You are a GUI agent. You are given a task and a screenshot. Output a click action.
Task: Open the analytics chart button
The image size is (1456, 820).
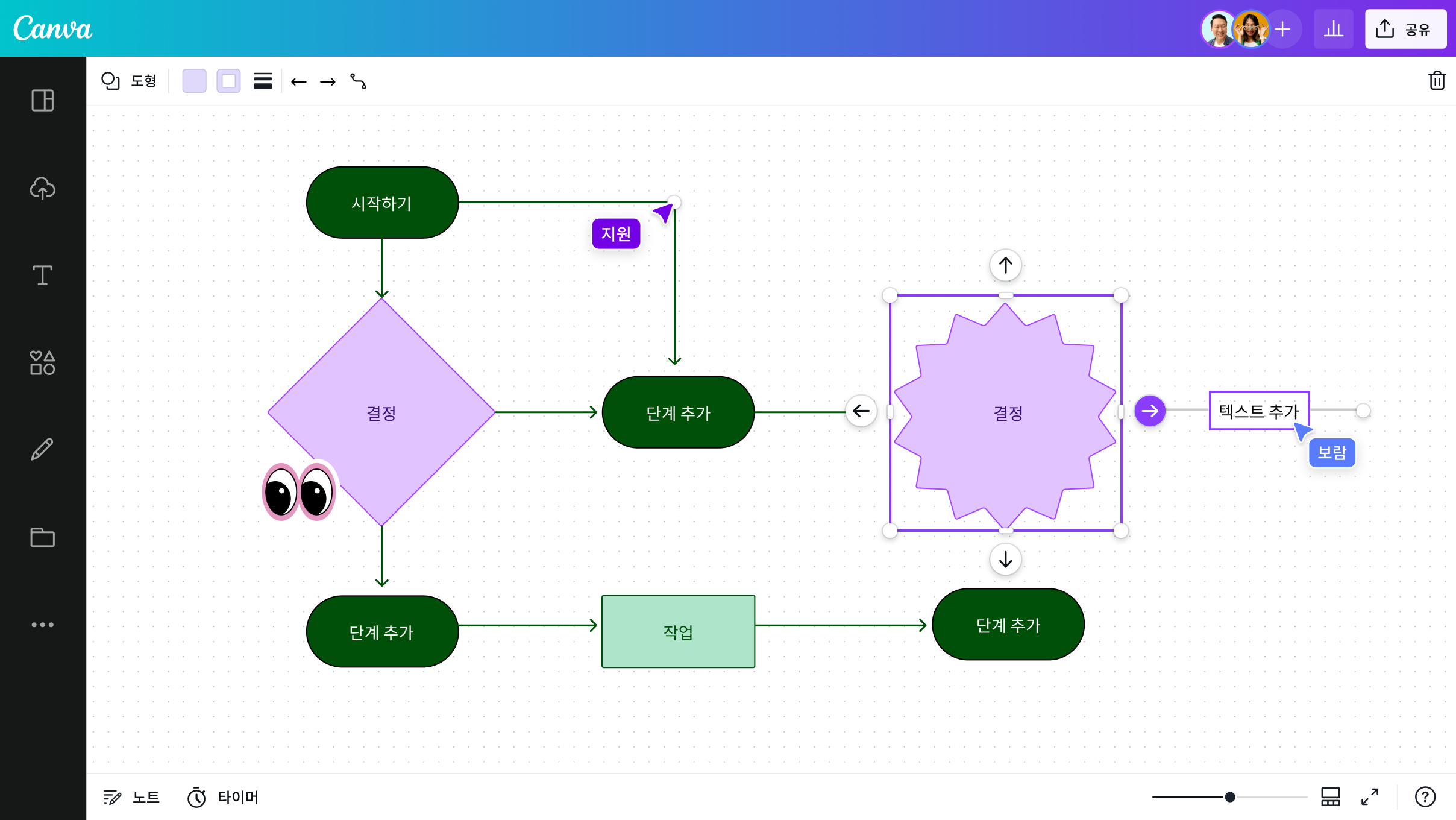1334,29
